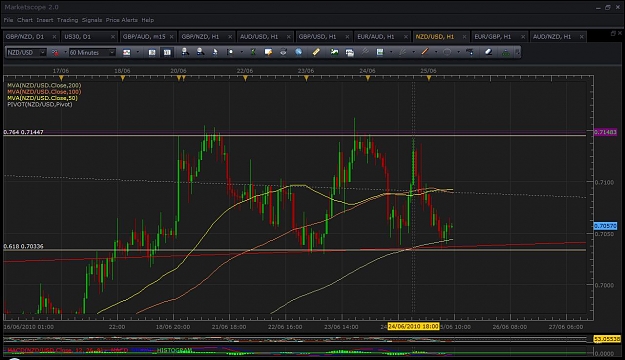Click the blue current price tag 0.70570

[605, 226]
